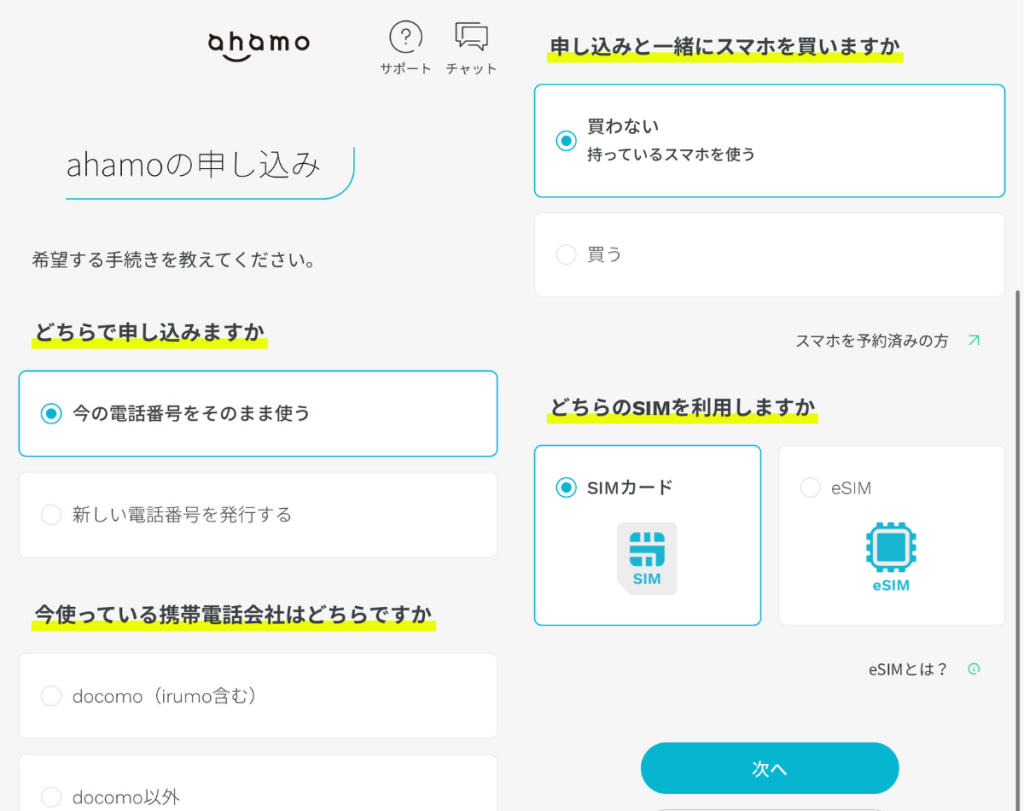The width and height of the screenshot is (1024, 811).
Task: Open the サポート help icon
Action: [x=406, y=48]
